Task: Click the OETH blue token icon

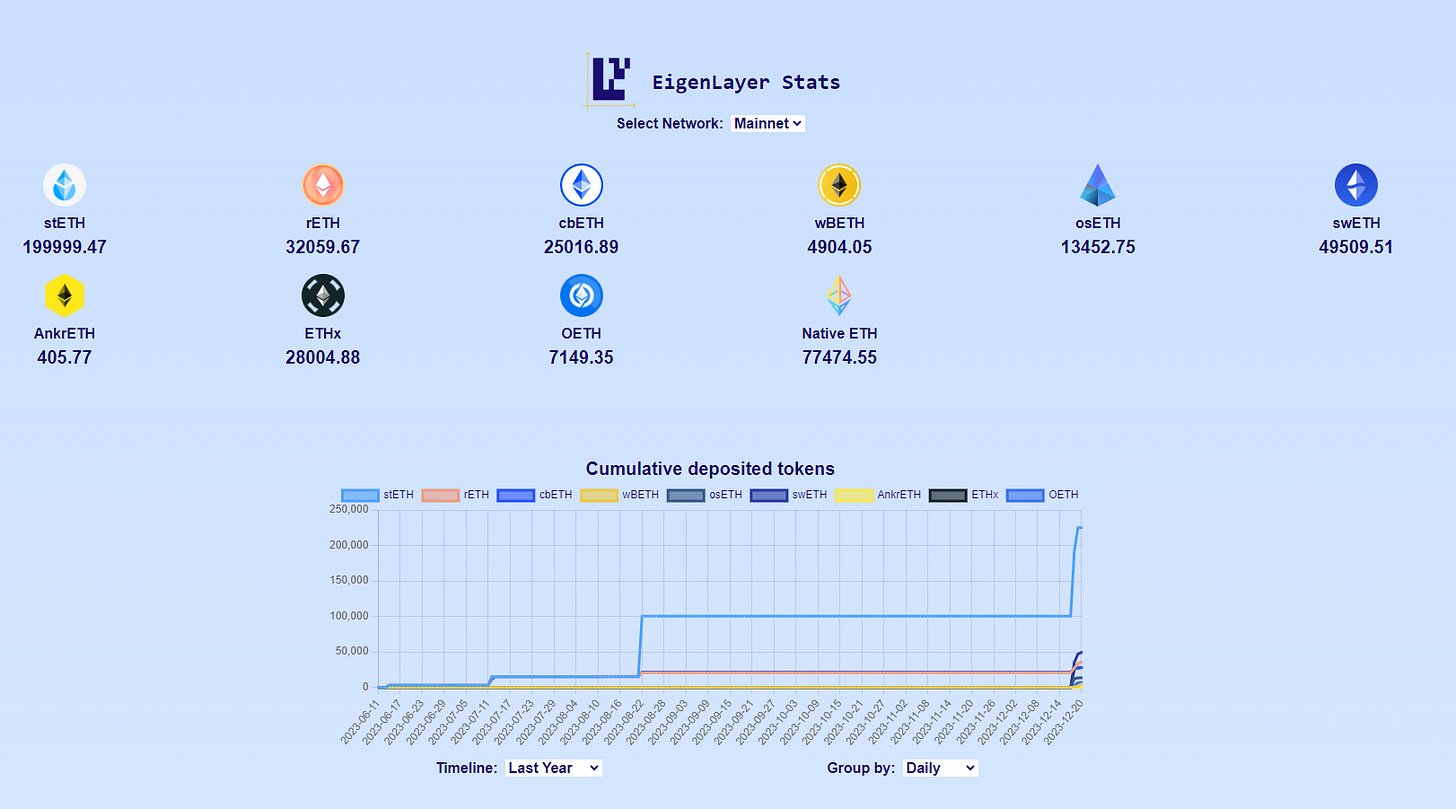Action: point(581,295)
